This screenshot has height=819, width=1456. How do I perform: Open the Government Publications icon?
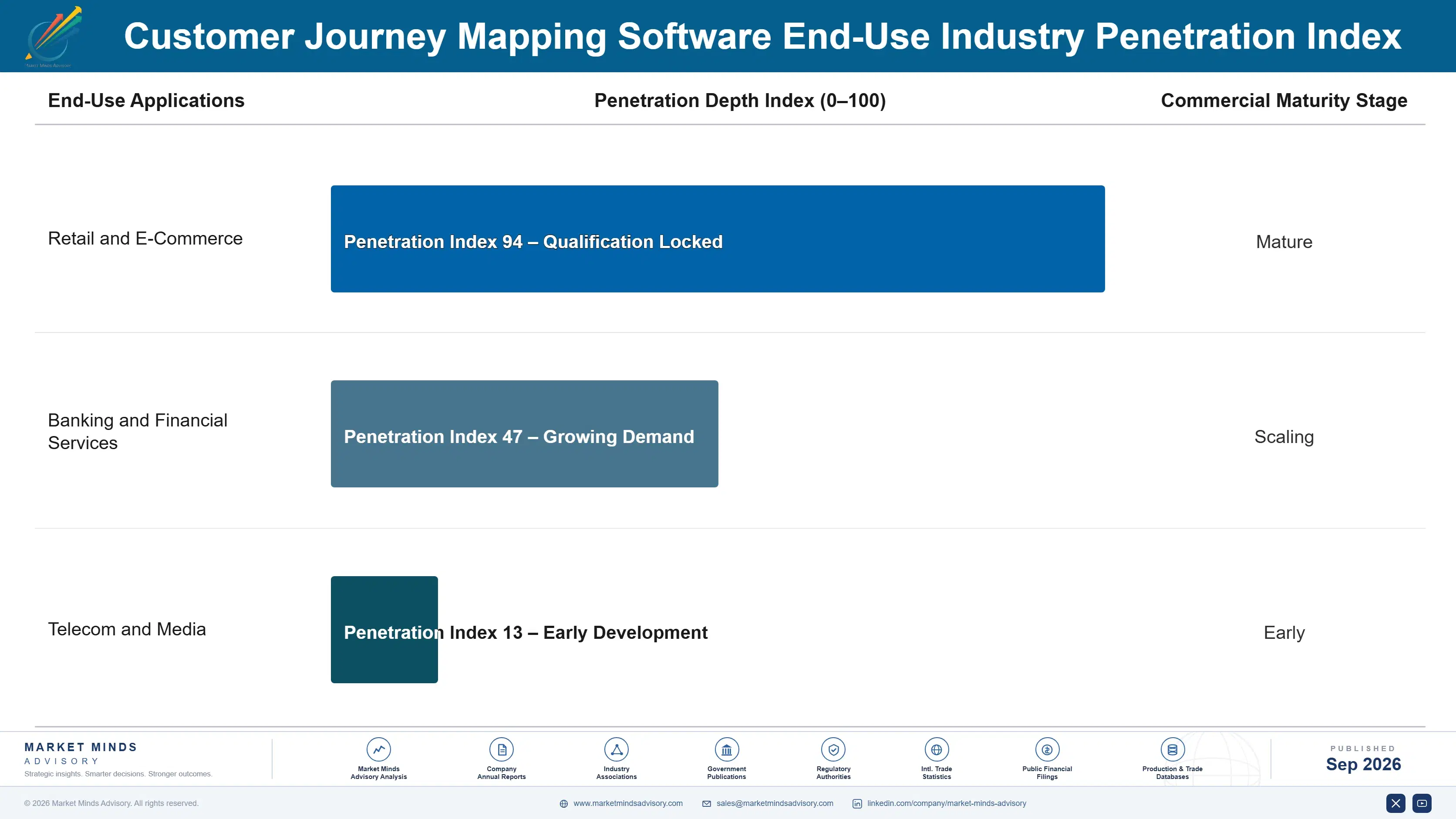pyautogui.click(x=726, y=749)
